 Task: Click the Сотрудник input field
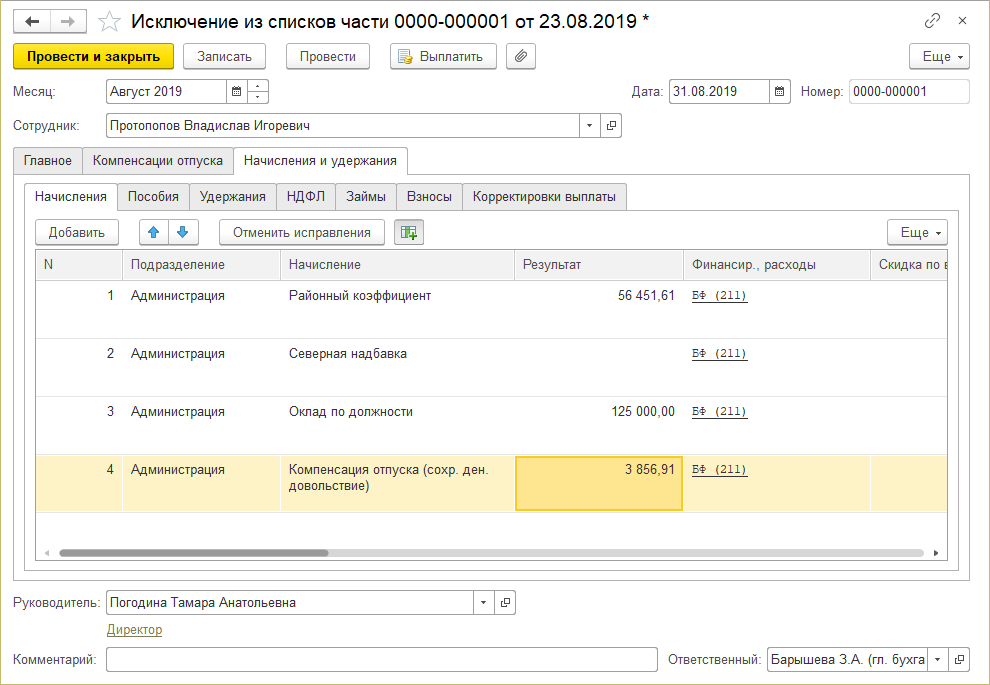[343, 126]
